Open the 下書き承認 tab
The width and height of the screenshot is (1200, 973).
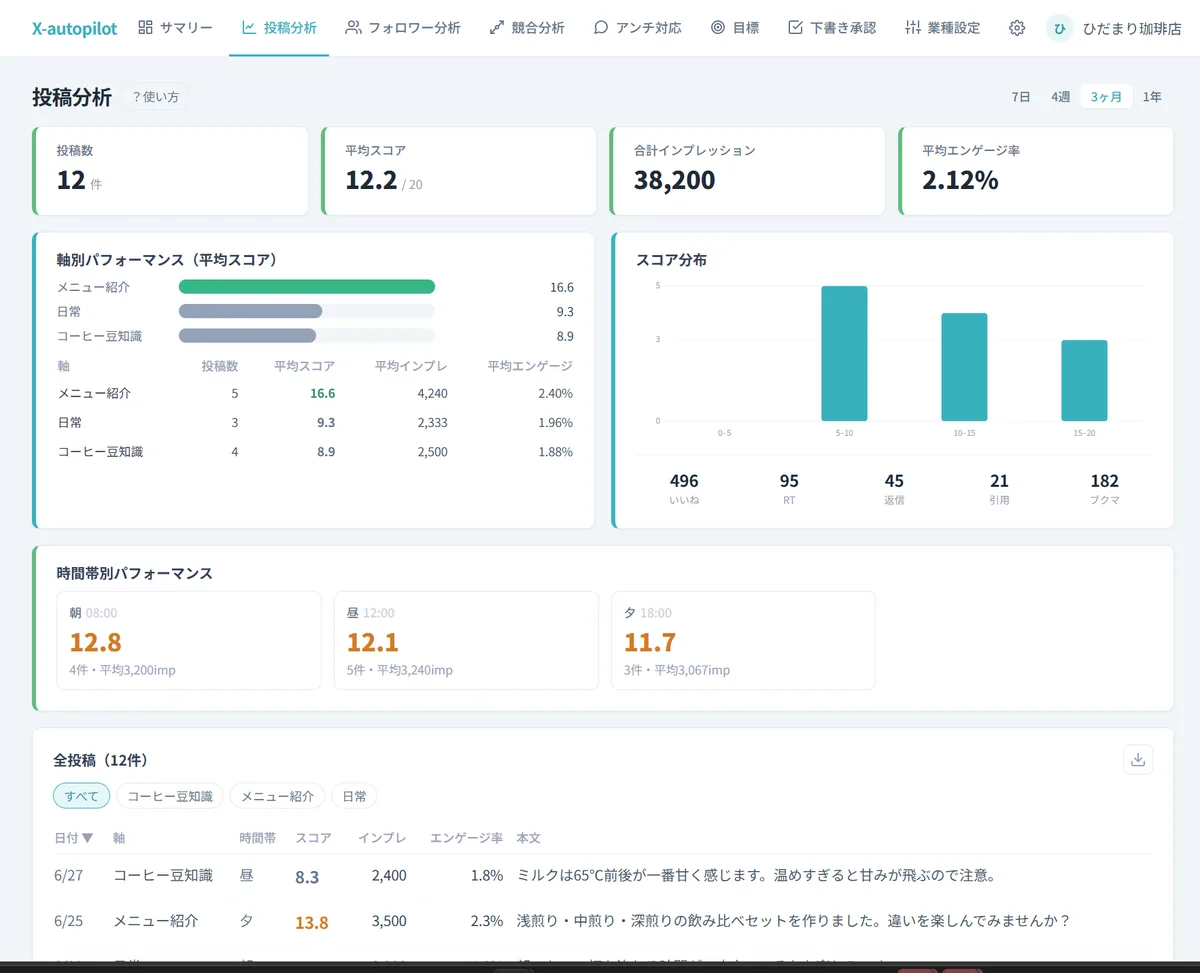click(x=832, y=28)
